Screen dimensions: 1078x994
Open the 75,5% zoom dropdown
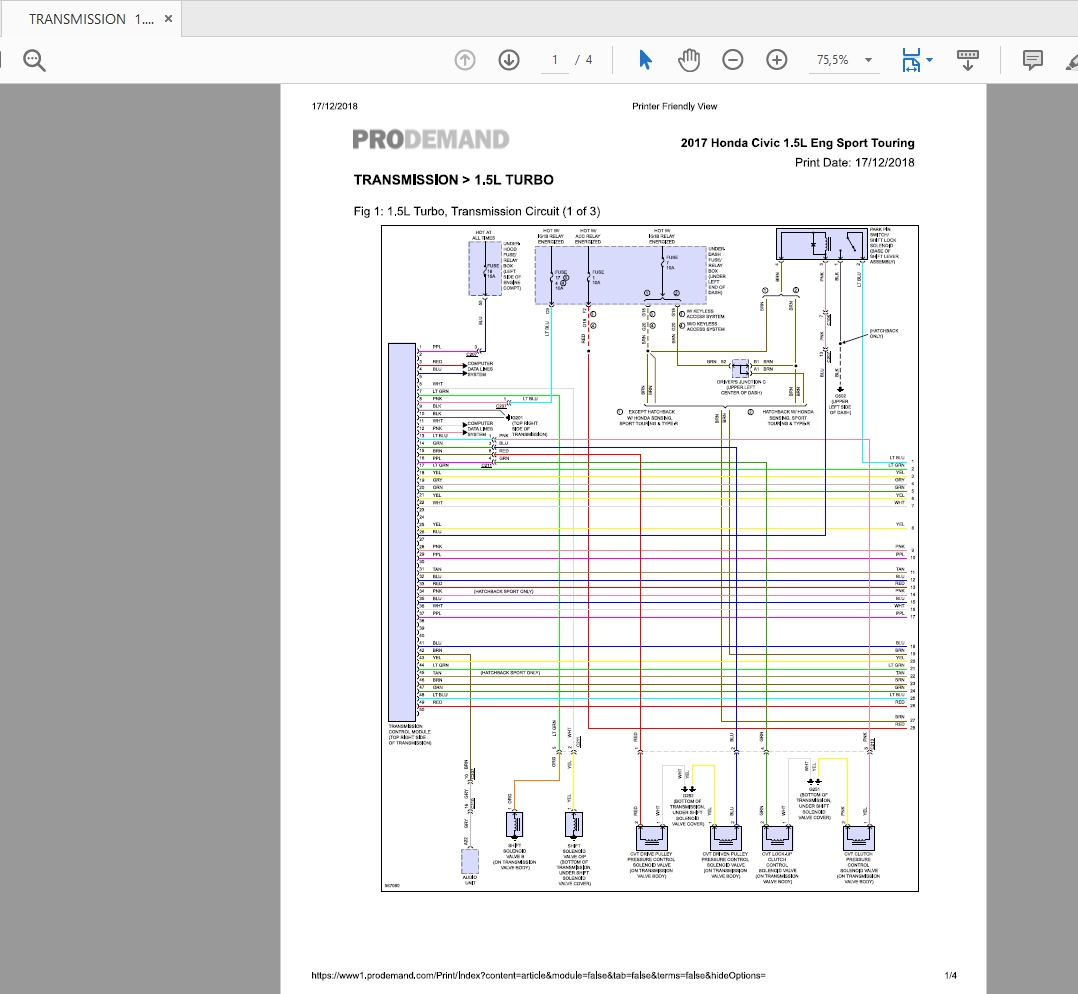tap(868, 60)
